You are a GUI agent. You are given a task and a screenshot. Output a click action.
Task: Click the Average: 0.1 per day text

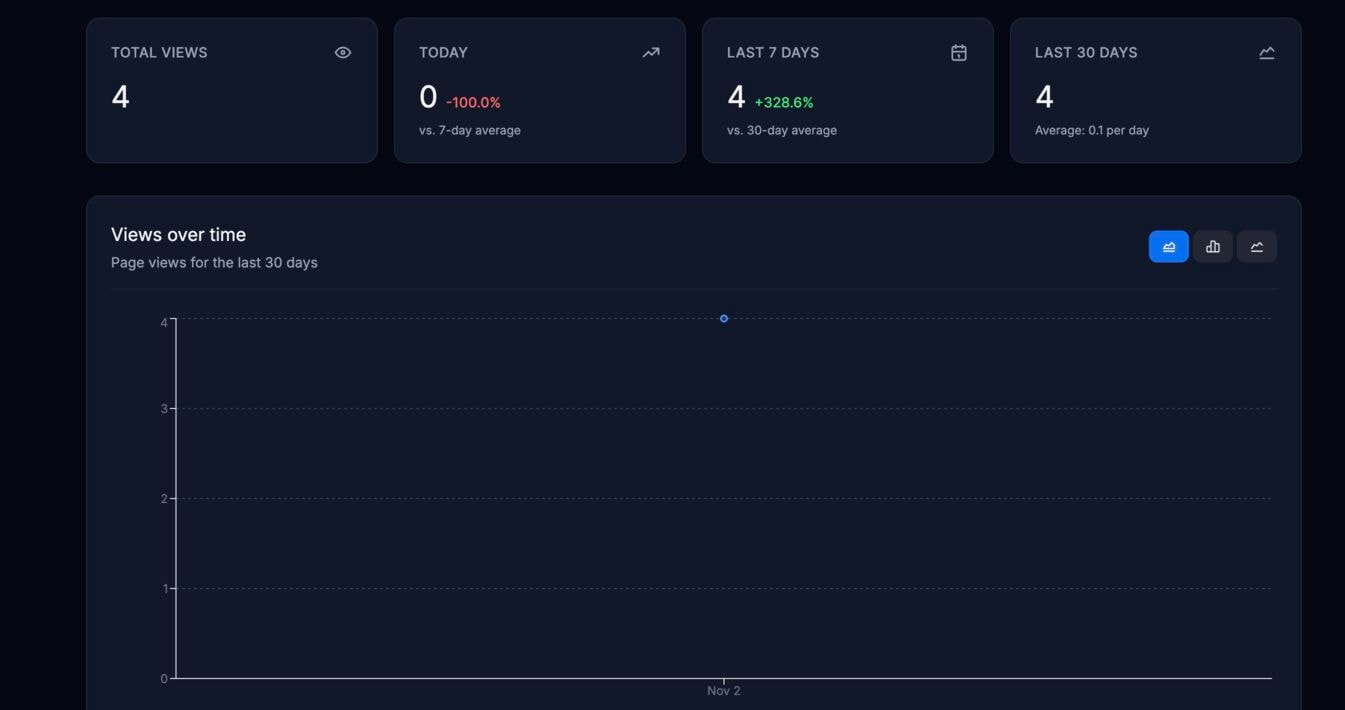click(x=1091, y=129)
